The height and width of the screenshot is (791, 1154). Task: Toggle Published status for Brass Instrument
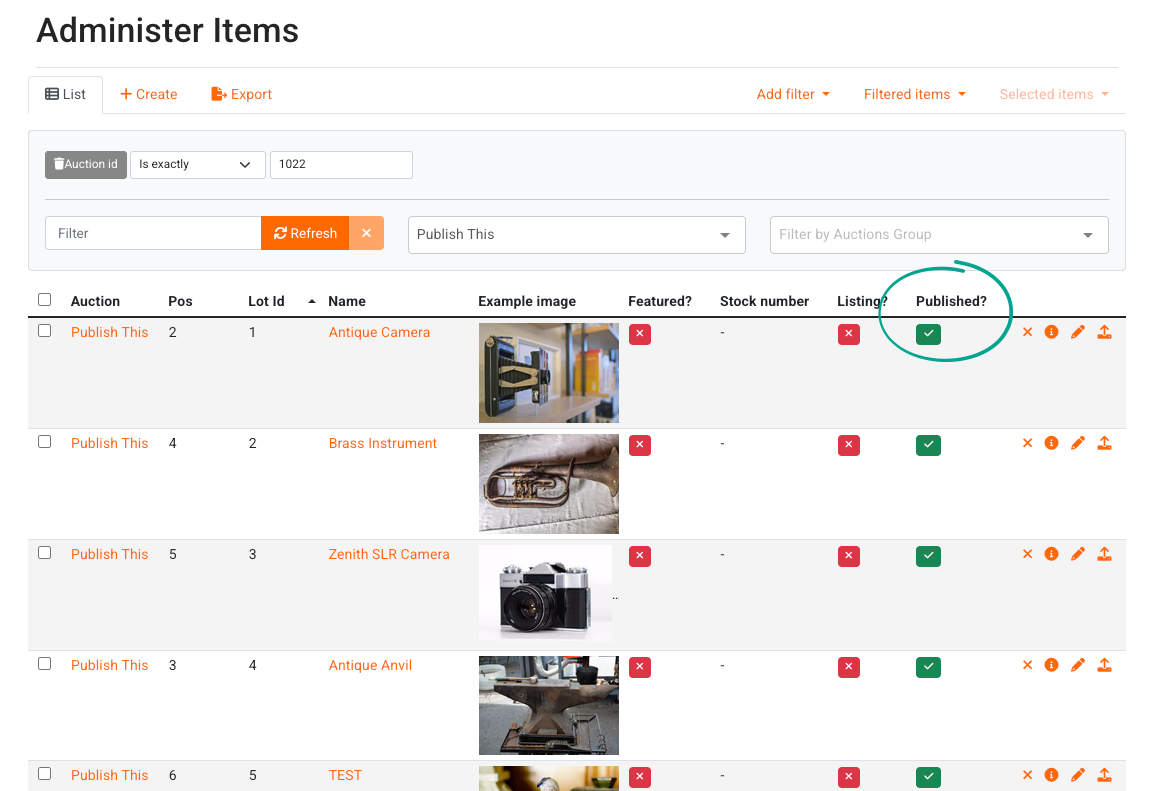click(928, 445)
